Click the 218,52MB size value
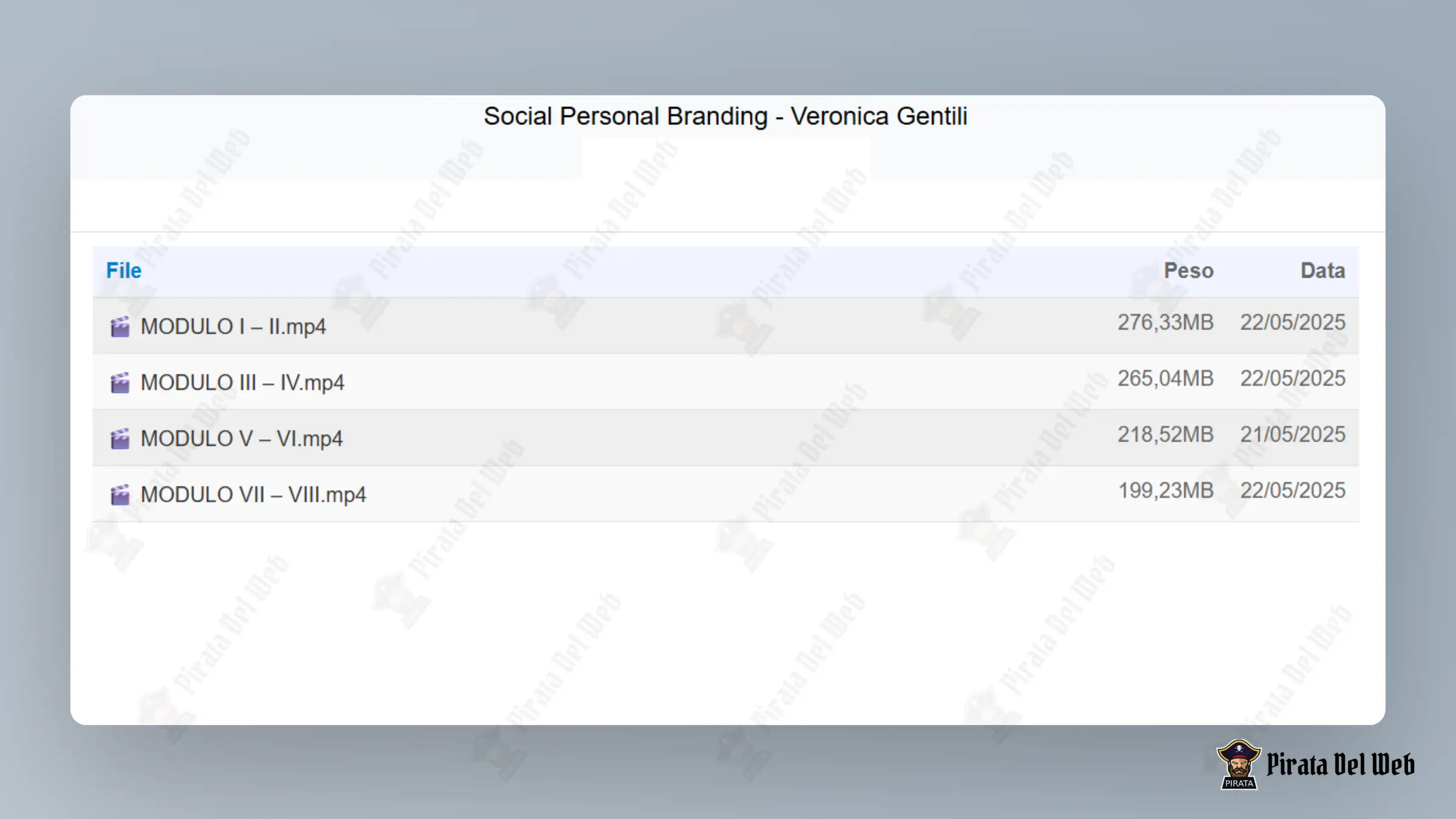This screenshot has height=819, width=1456. point(1165,434)
